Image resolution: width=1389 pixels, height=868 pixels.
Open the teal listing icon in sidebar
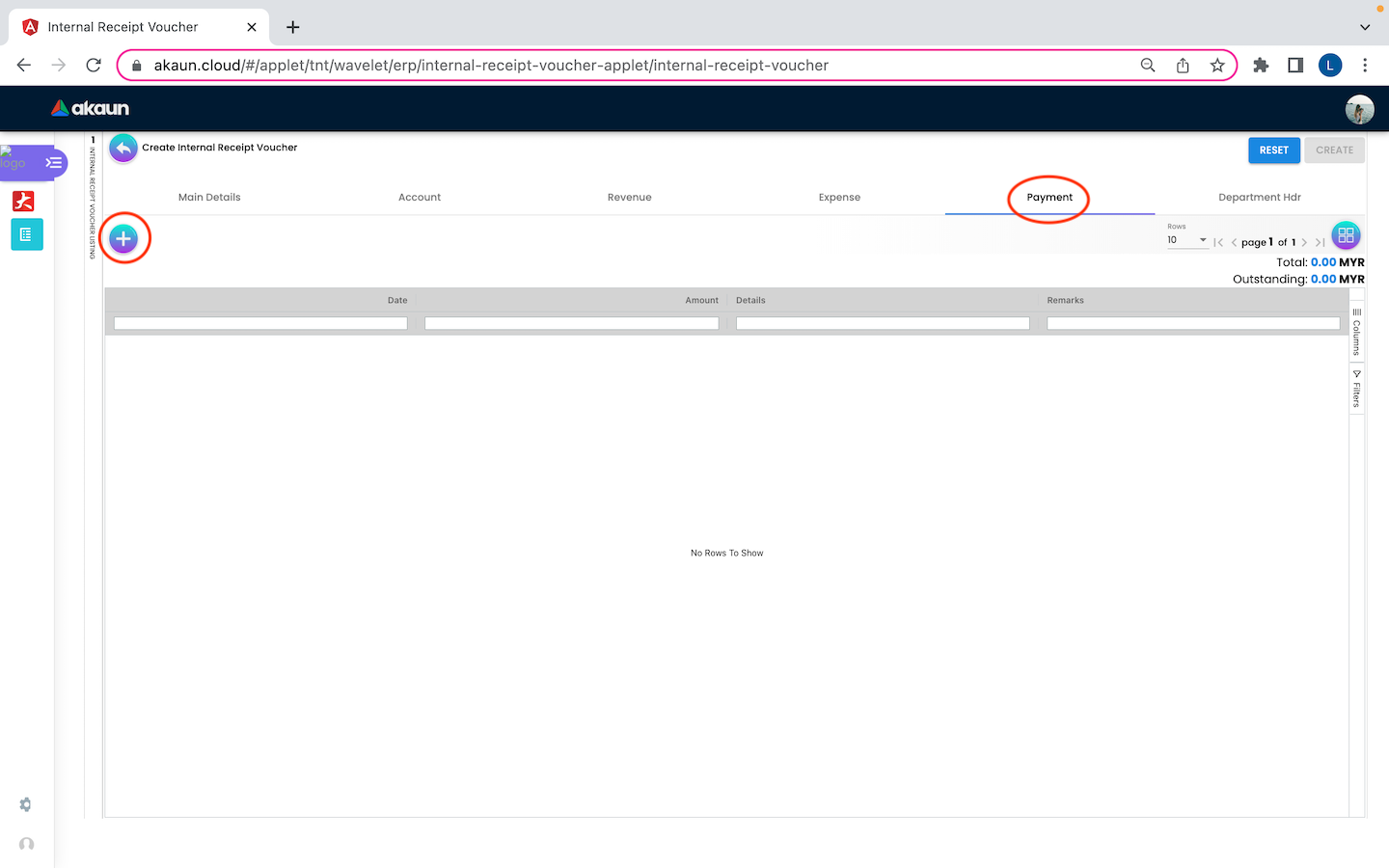coord(26,234)
